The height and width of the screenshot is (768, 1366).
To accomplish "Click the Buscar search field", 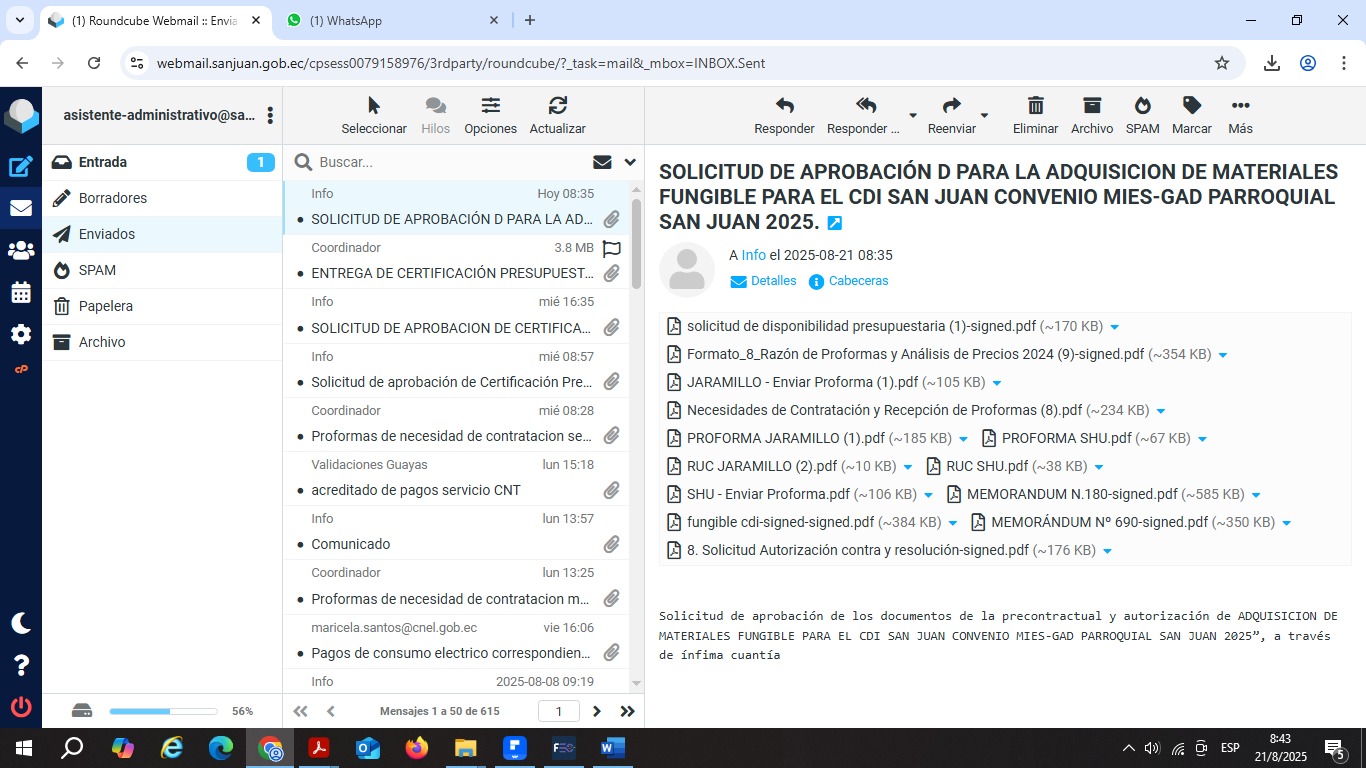I will pyautogui.click(x=450, y=162).
